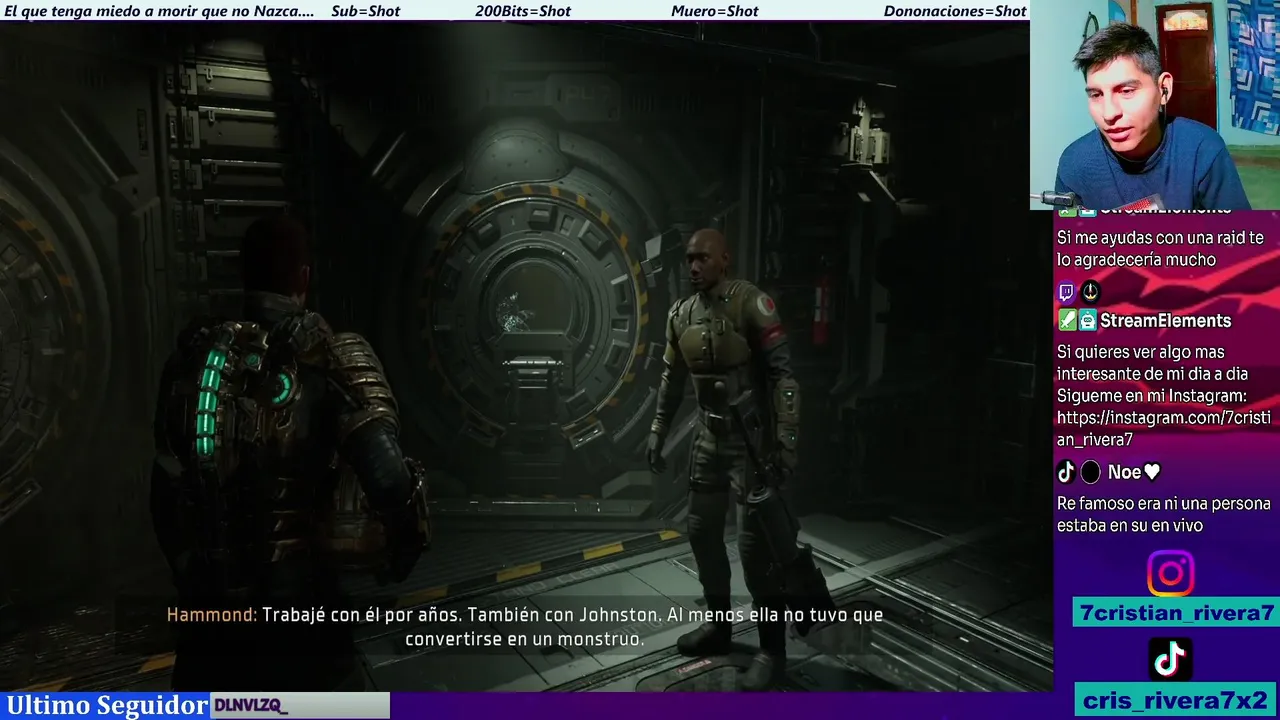The image size is (1280, 720).
Task: Click the large Instagram logo
Action: click(x=1170, y=574)
